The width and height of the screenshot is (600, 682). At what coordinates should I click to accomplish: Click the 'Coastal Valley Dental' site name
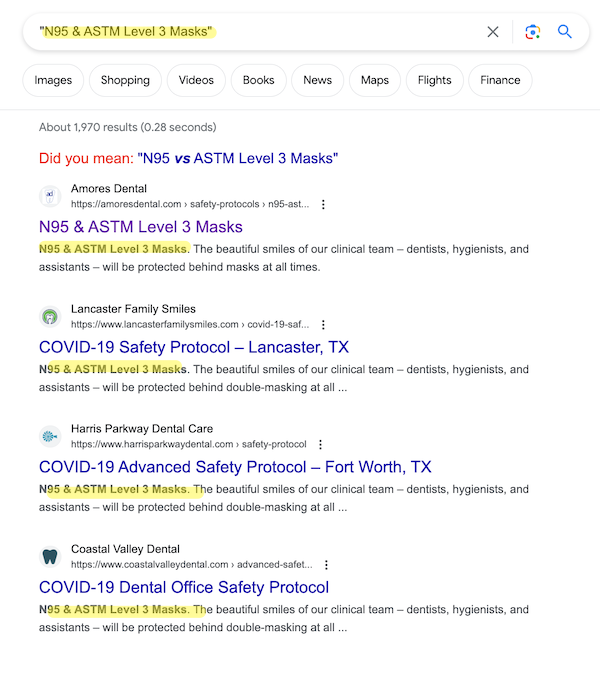point(125,549)
